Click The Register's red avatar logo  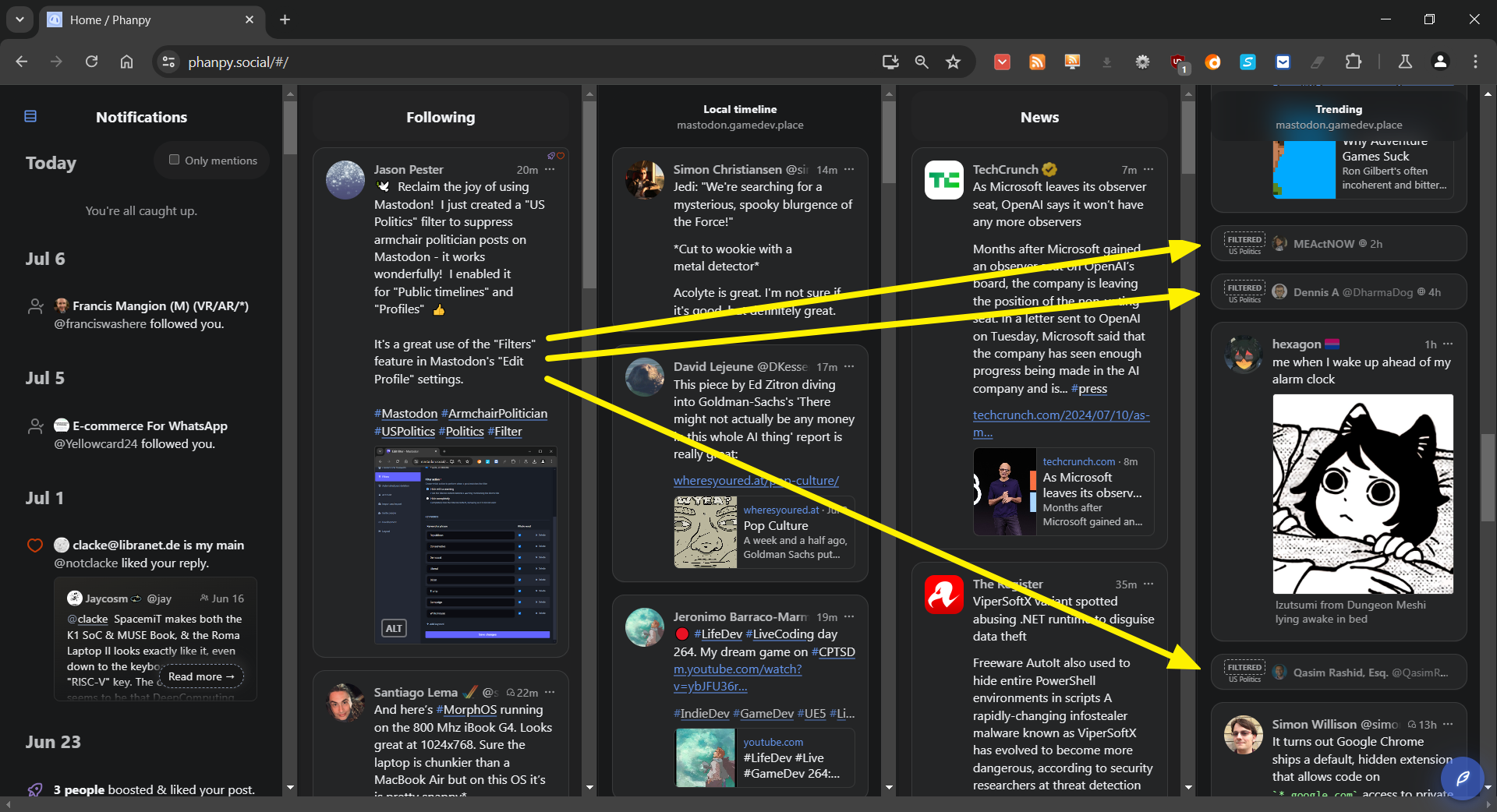point(944,595)
